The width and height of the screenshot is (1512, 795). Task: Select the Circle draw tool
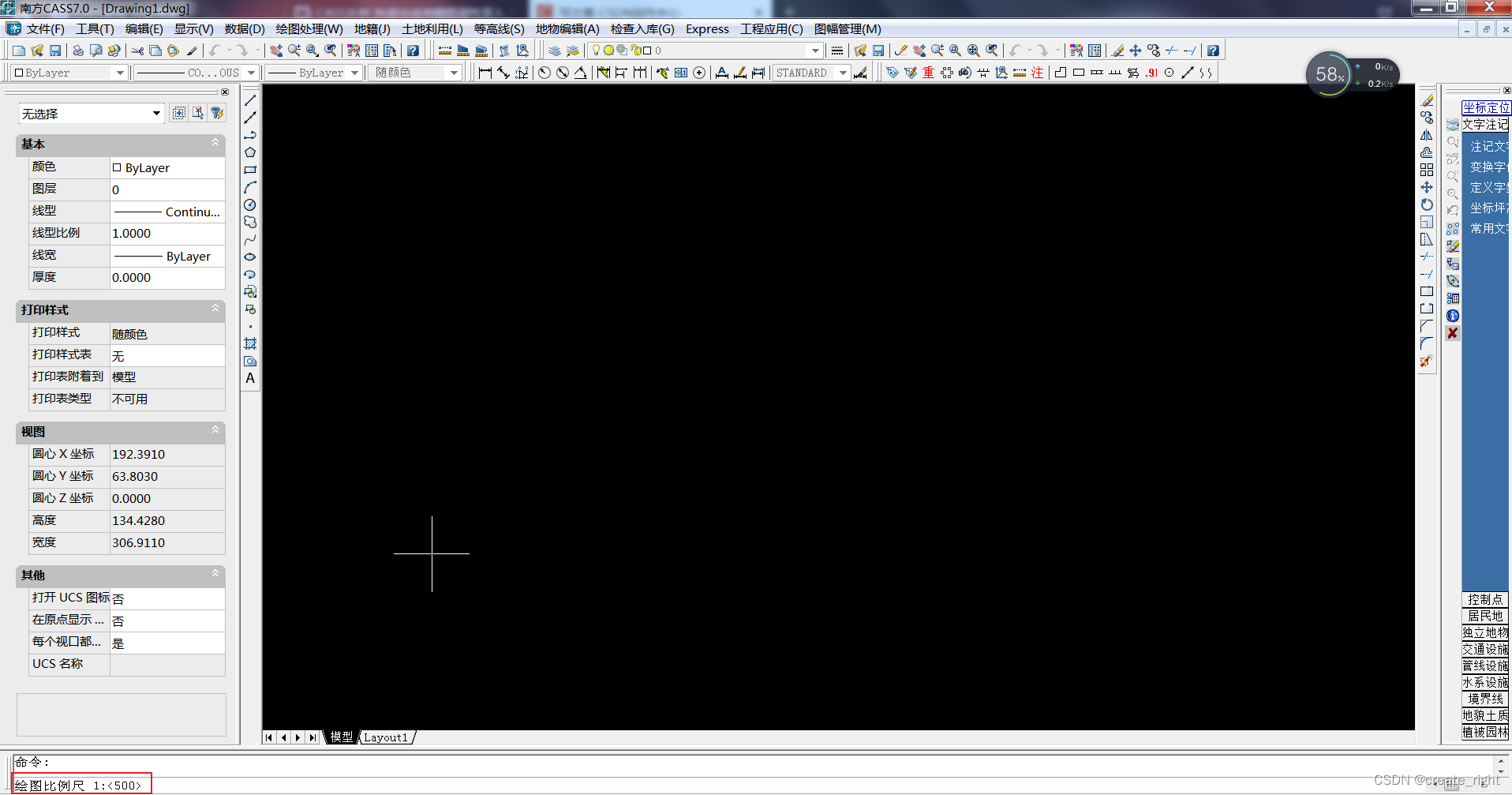250,204
